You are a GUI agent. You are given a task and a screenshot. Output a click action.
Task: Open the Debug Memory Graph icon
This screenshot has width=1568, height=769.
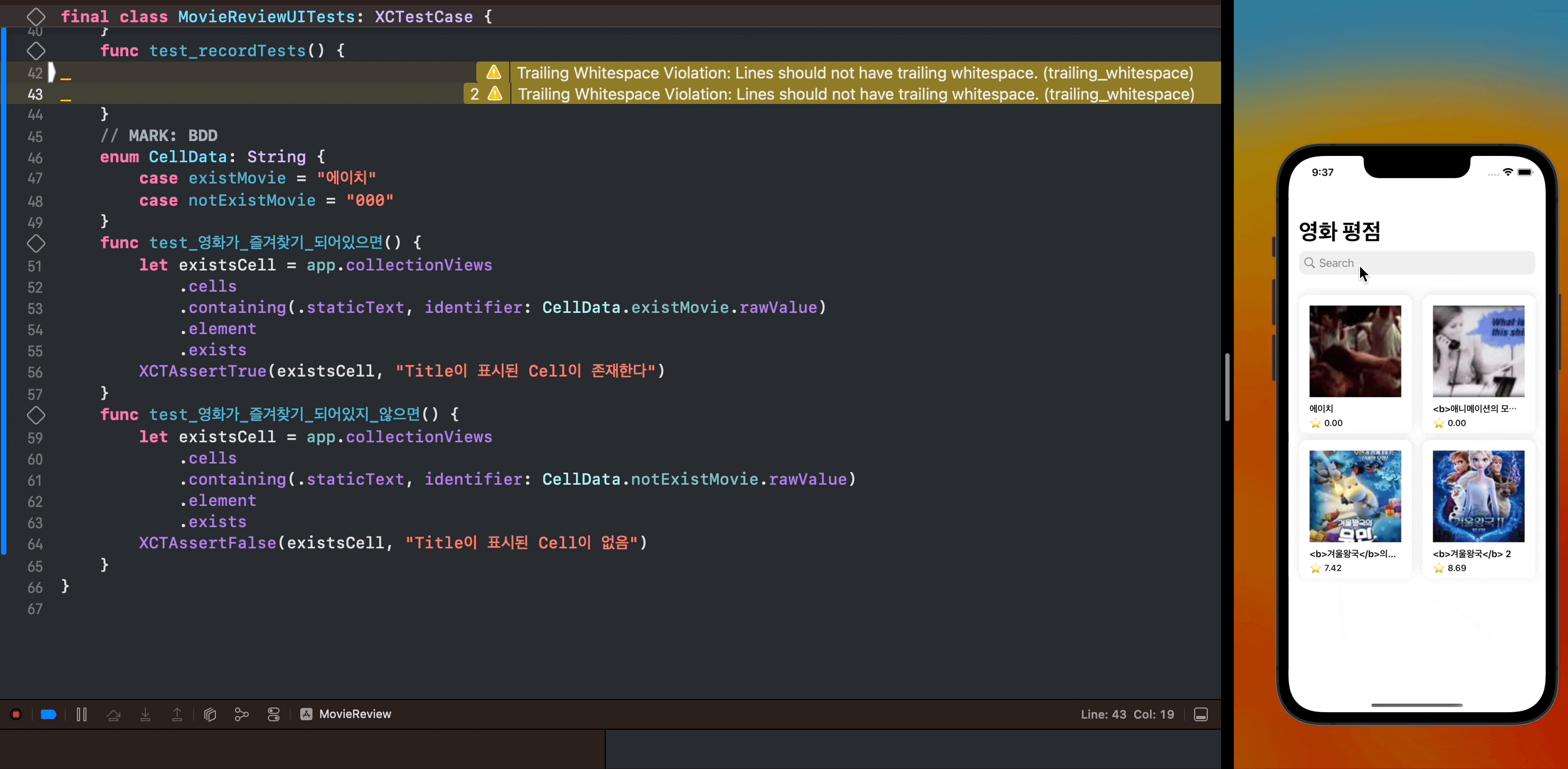click(242, 714)
